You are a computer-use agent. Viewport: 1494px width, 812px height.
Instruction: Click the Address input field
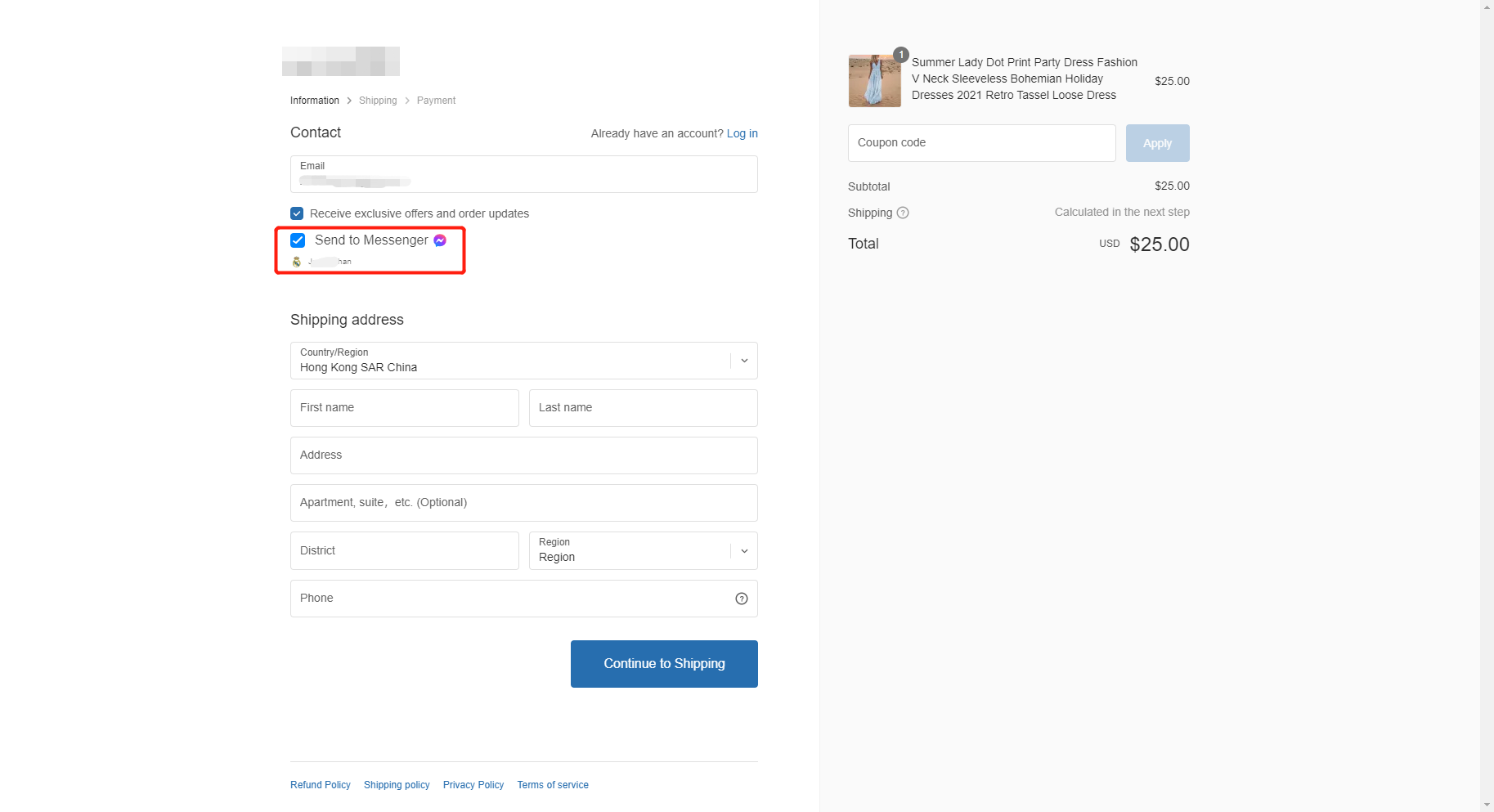click(x=524, y=455)
